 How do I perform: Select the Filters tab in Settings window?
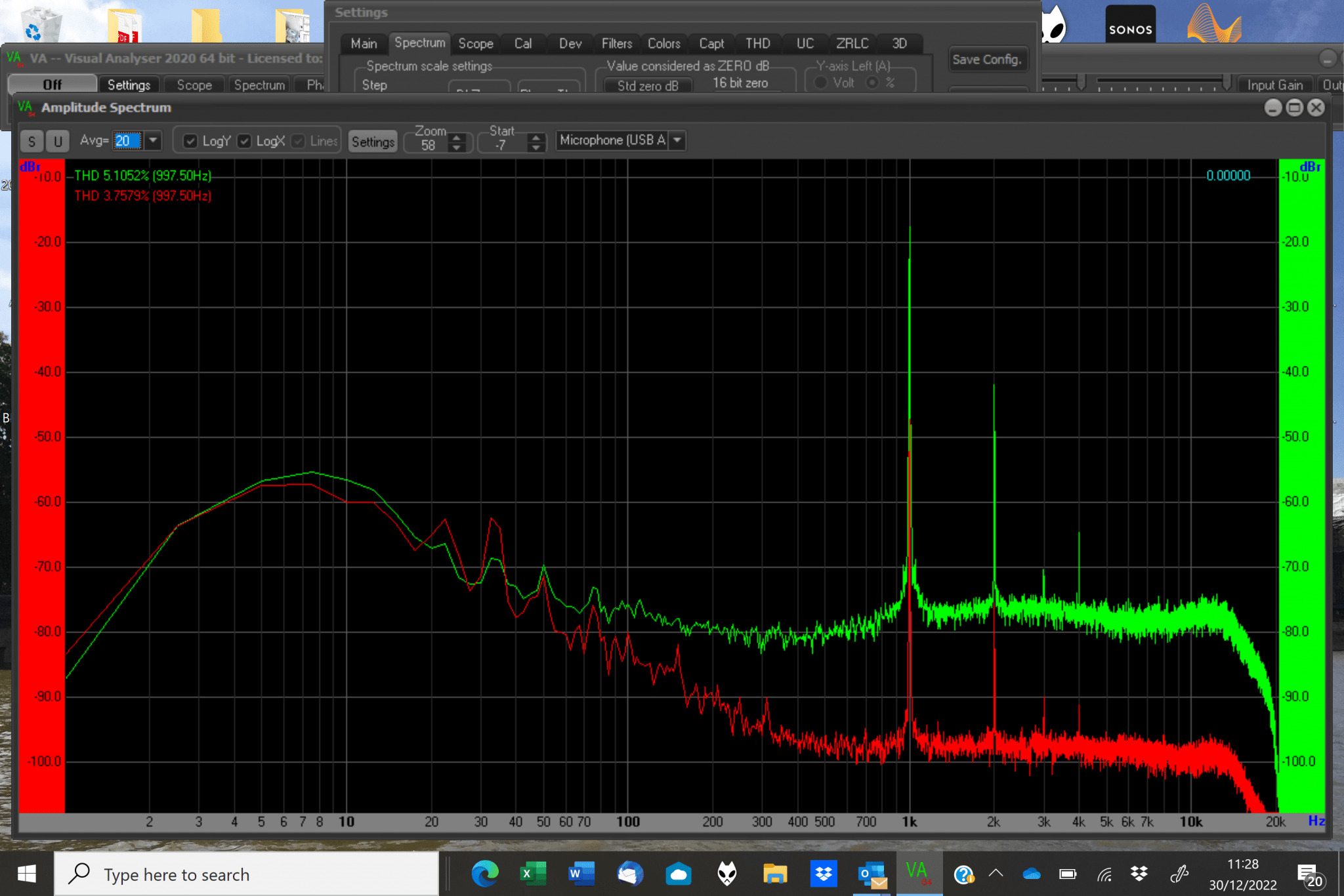click(x=617, y=43)
